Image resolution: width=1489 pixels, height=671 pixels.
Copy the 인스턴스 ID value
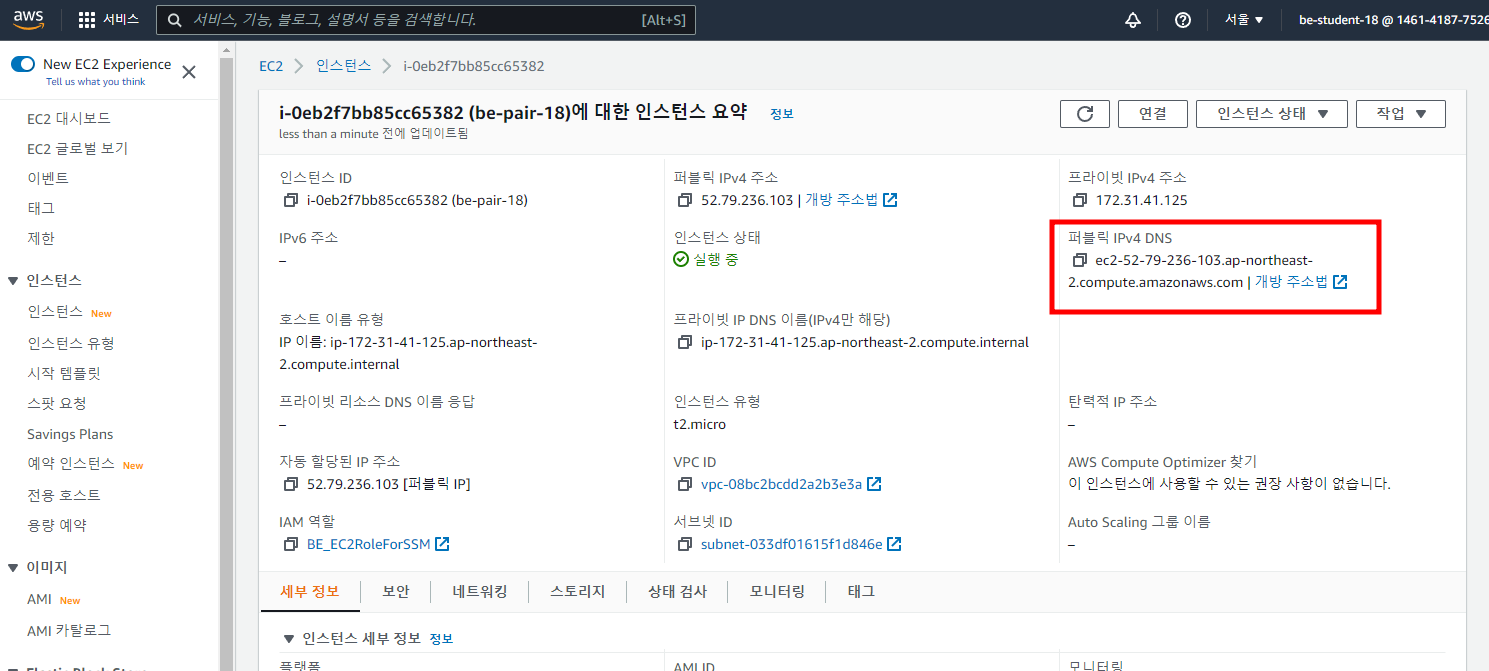pos(290,200)
